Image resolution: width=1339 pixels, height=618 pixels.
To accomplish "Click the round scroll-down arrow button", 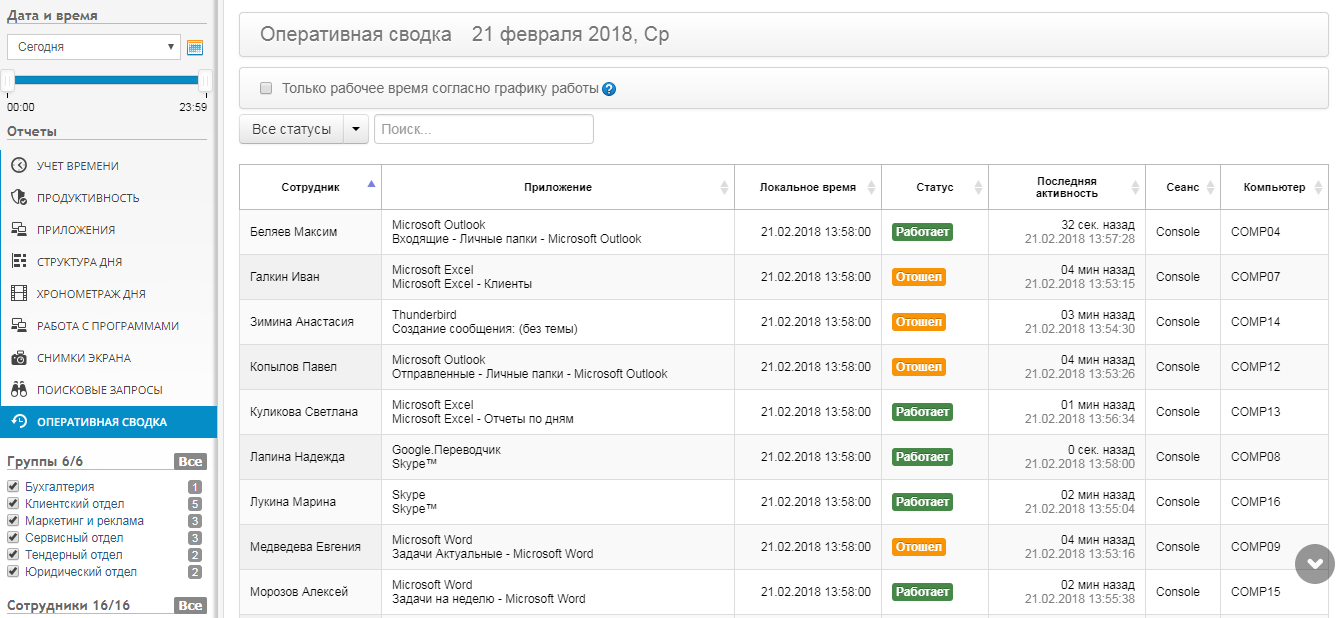I will pos(1314,563).
